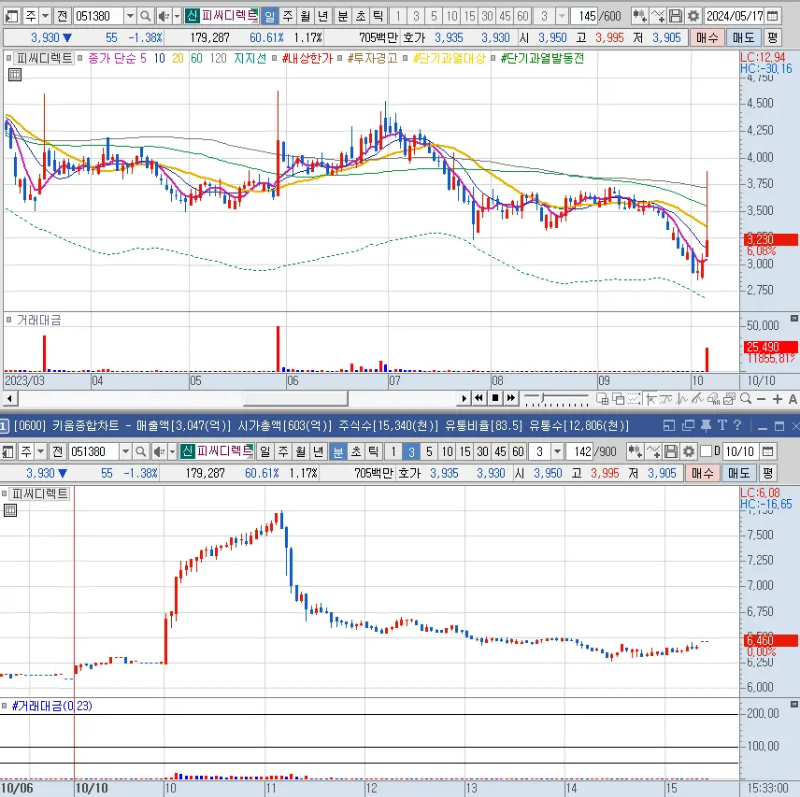Open data table grid icon in lower chart
The height and width of the screenshot is (797, 800).
10,510
